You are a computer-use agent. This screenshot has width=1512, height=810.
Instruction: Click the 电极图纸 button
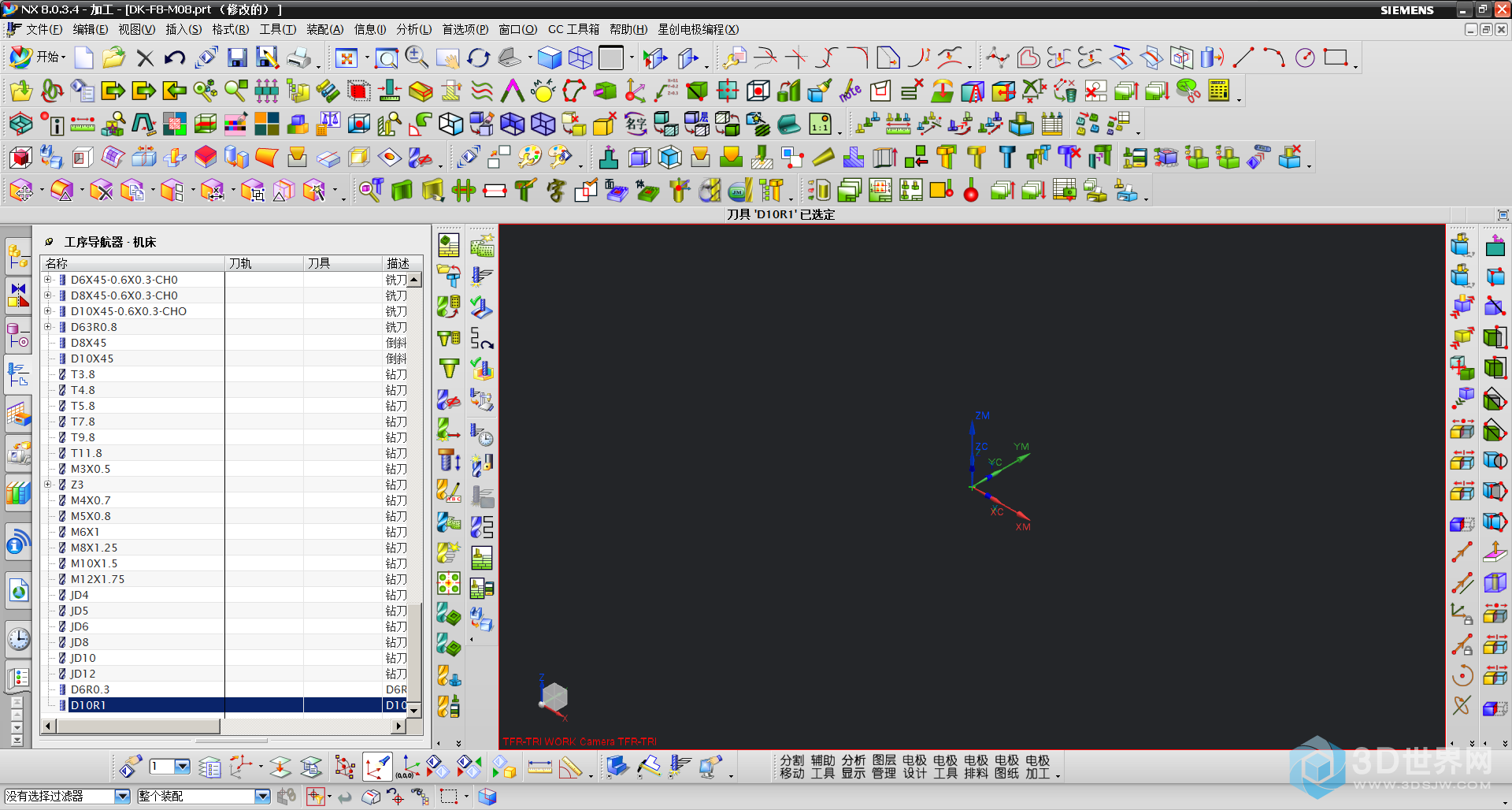[1007, 767]
